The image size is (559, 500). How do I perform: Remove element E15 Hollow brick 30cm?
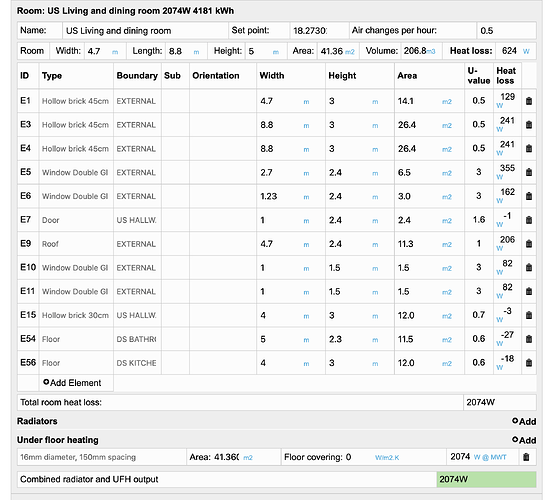click(529, 315)
